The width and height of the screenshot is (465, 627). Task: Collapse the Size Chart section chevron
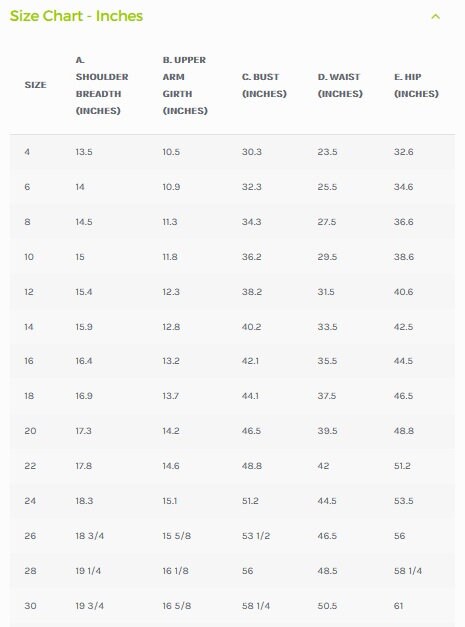click(x=435, y=17)
